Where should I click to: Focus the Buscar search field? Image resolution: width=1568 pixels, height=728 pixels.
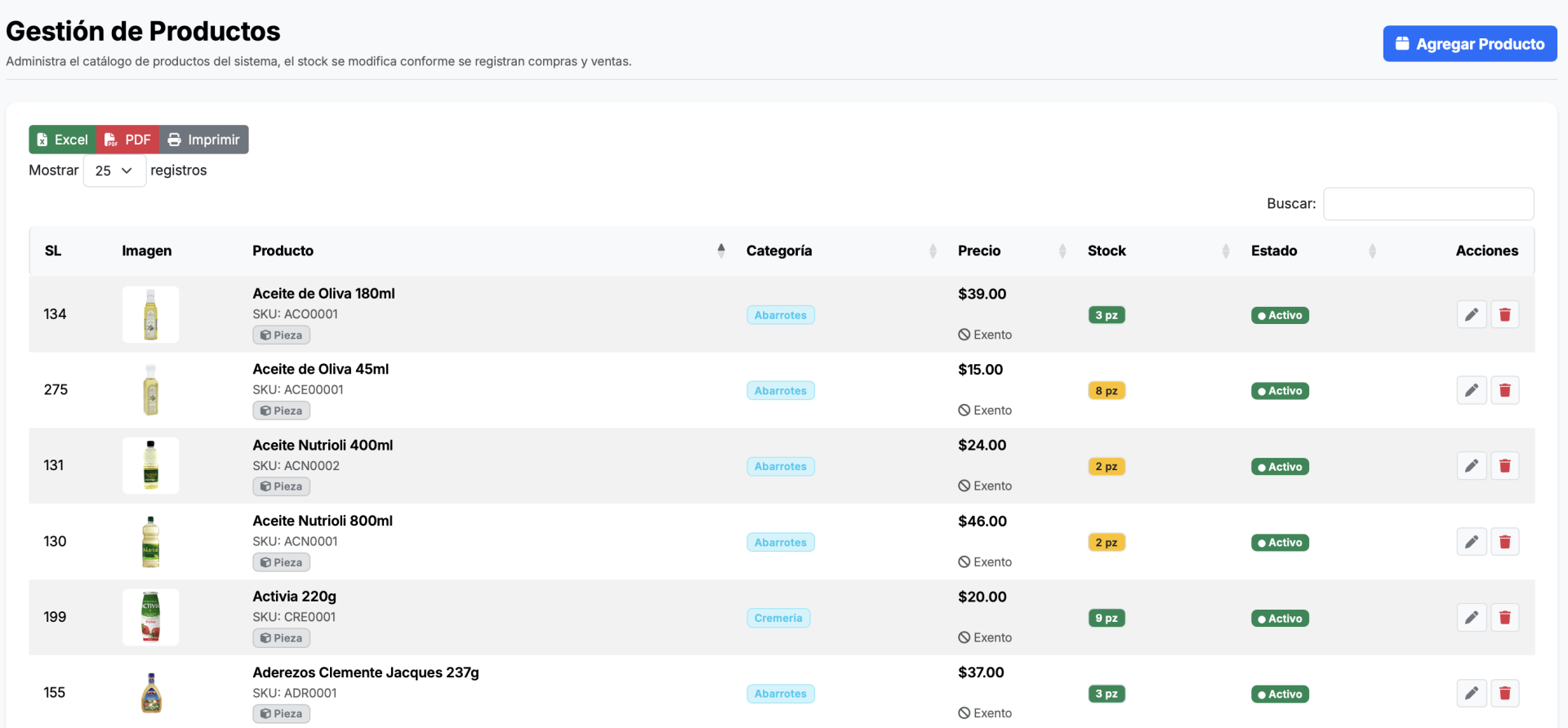1428,204
